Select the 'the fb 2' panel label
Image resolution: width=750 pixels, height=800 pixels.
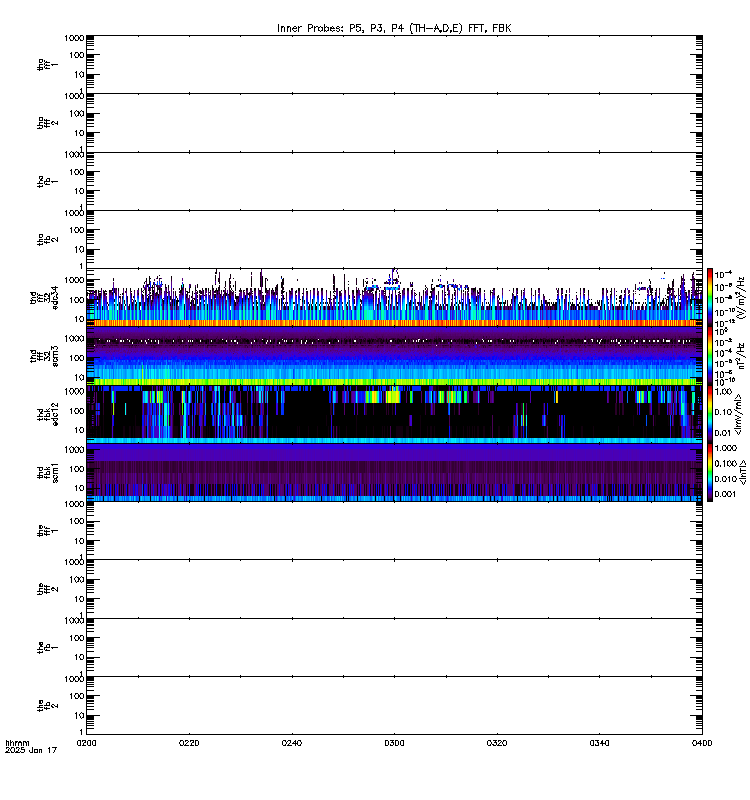pyautogui.click(x=47, y=706)
